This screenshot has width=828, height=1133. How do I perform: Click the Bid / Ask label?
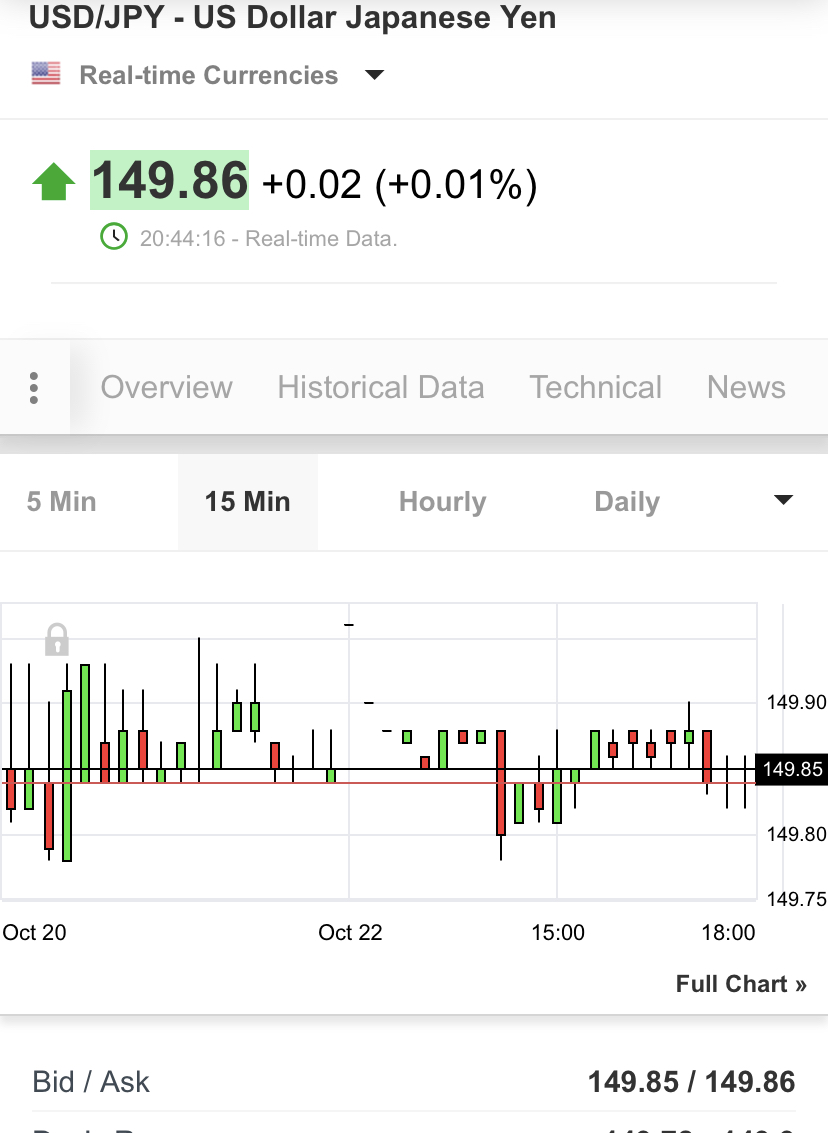tap(91, 1082)
